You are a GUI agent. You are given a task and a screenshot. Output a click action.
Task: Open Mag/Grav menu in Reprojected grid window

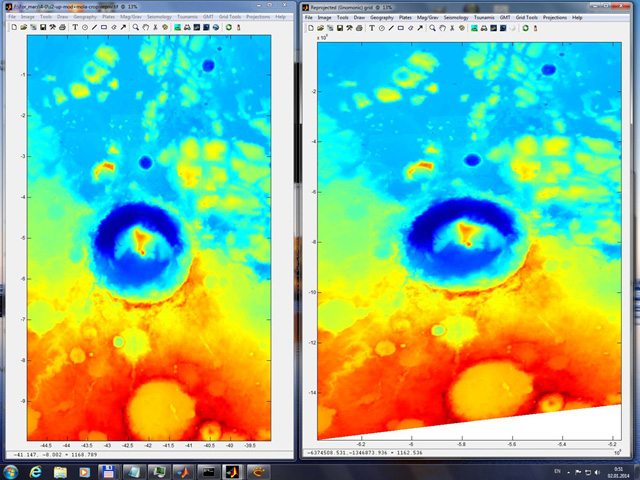pyautogui.click(x=428, y=18)
